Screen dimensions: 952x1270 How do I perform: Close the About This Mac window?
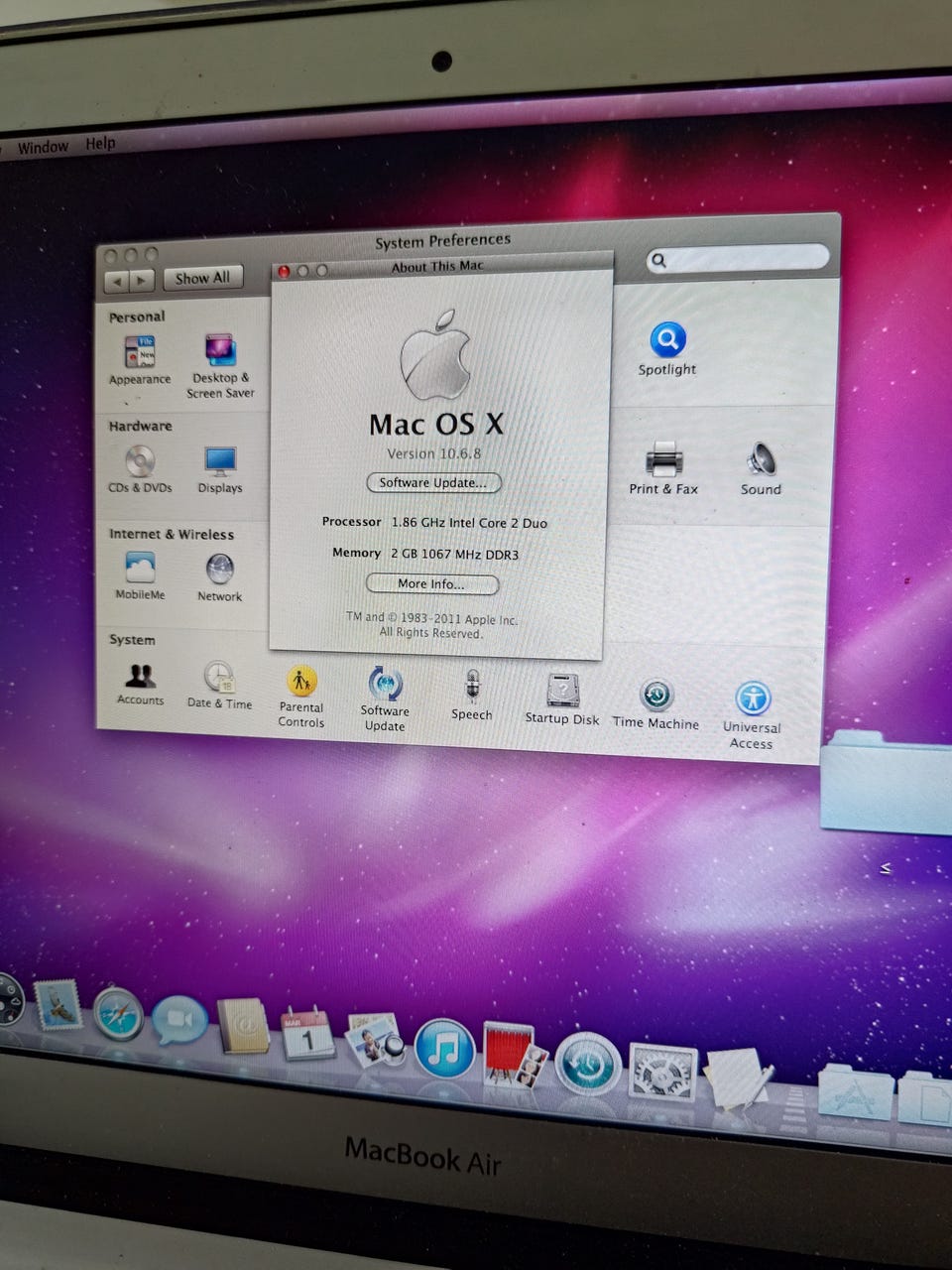click(284, 271)
